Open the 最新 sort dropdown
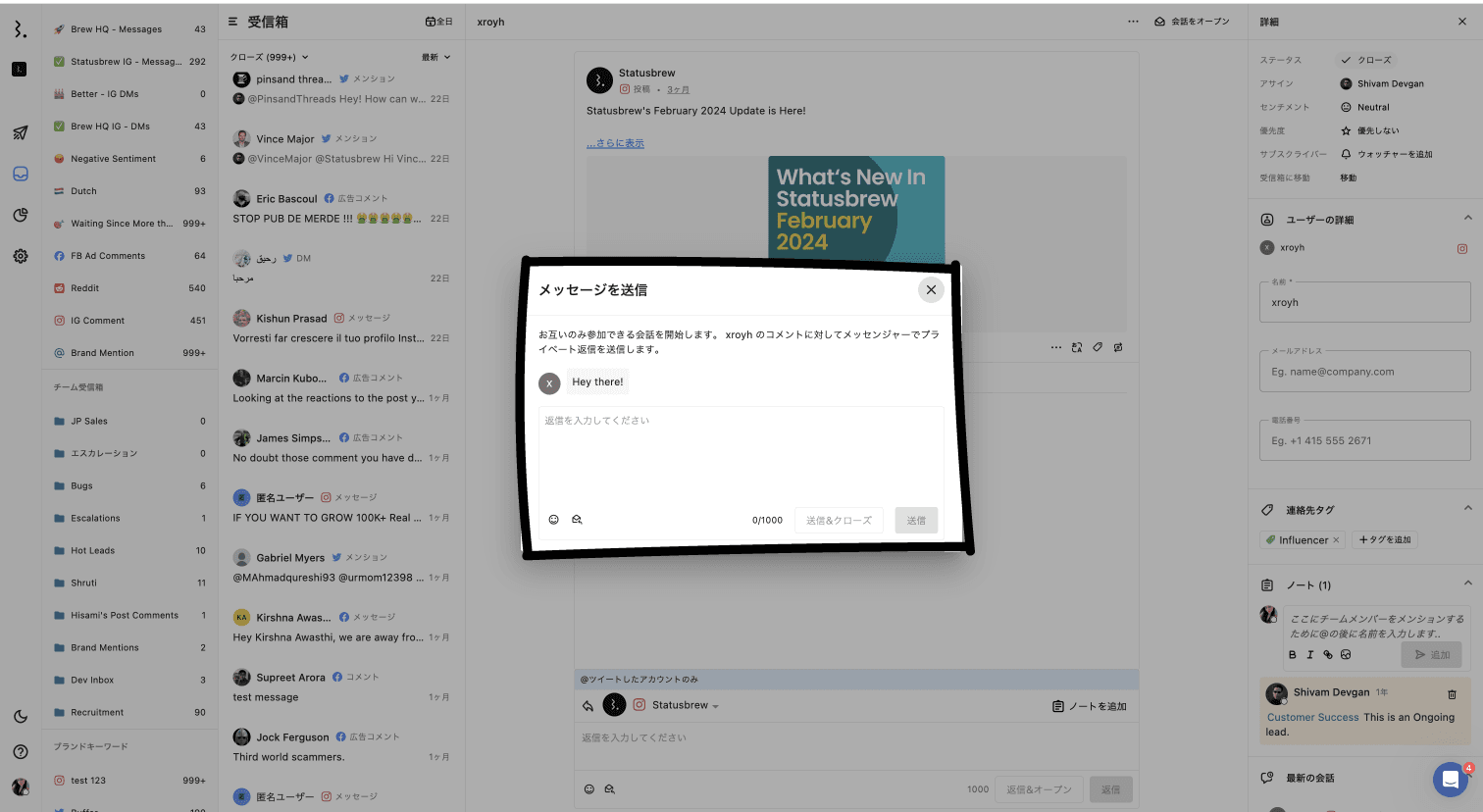 click(435, 57)
